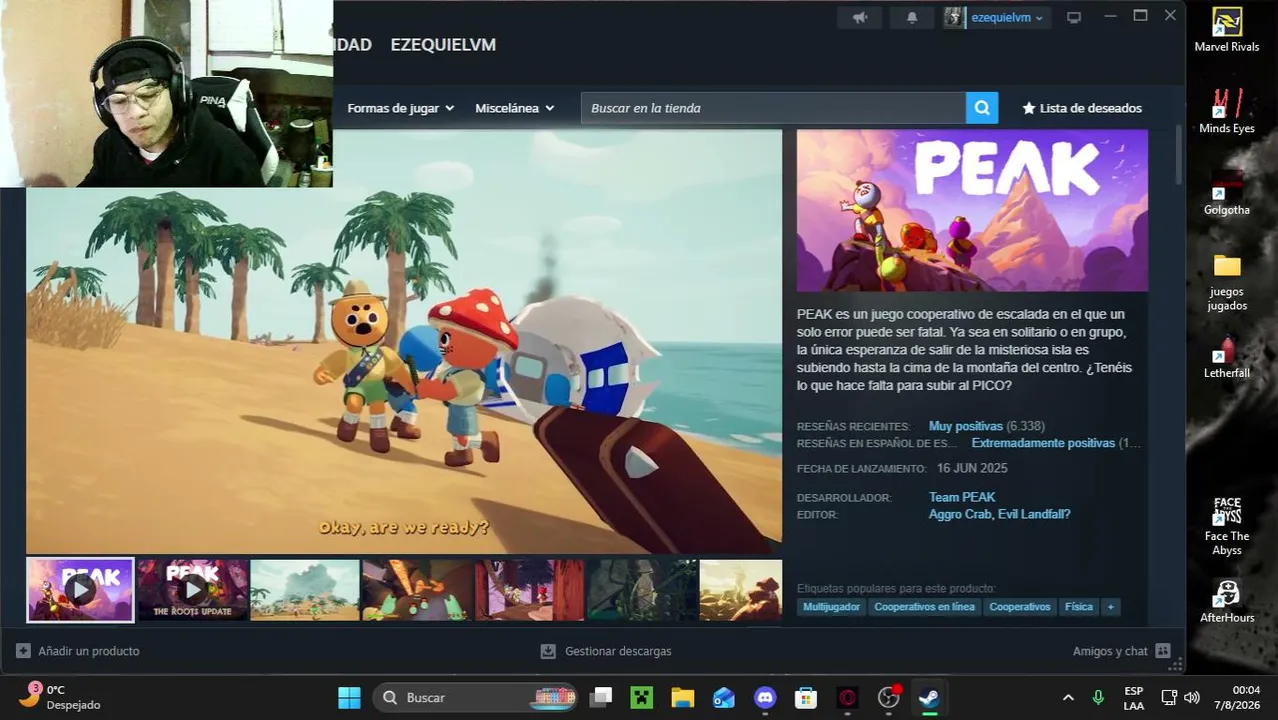Select the red tree trunk screenshot thumbnail
The width and height of the screenshot is (1278, 720).
529,590
